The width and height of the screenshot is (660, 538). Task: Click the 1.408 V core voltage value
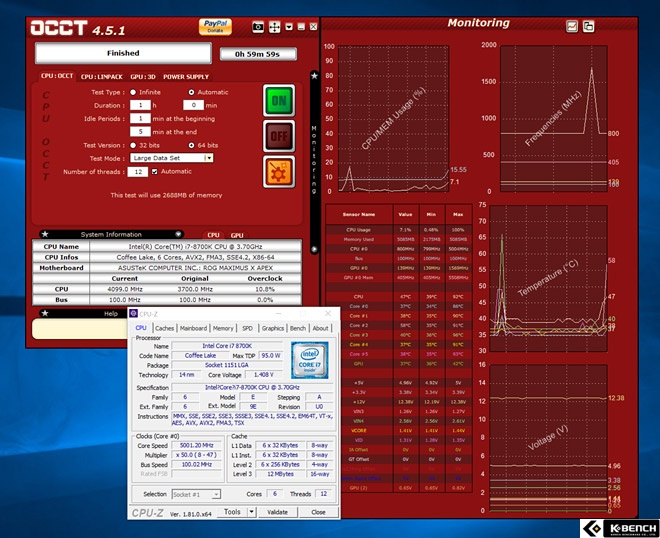coord(263,374)
